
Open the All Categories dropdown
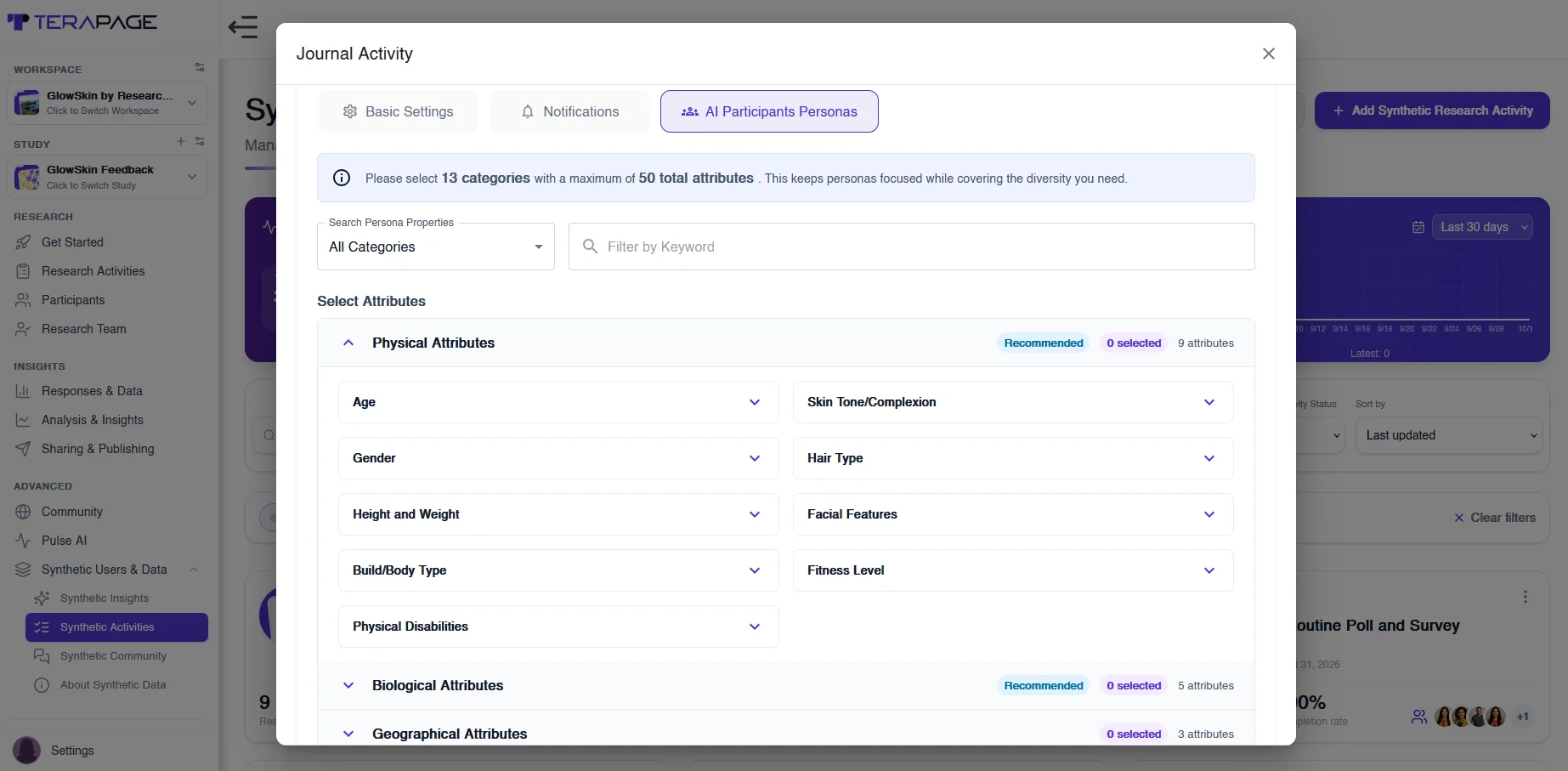[x=436, y=247]
